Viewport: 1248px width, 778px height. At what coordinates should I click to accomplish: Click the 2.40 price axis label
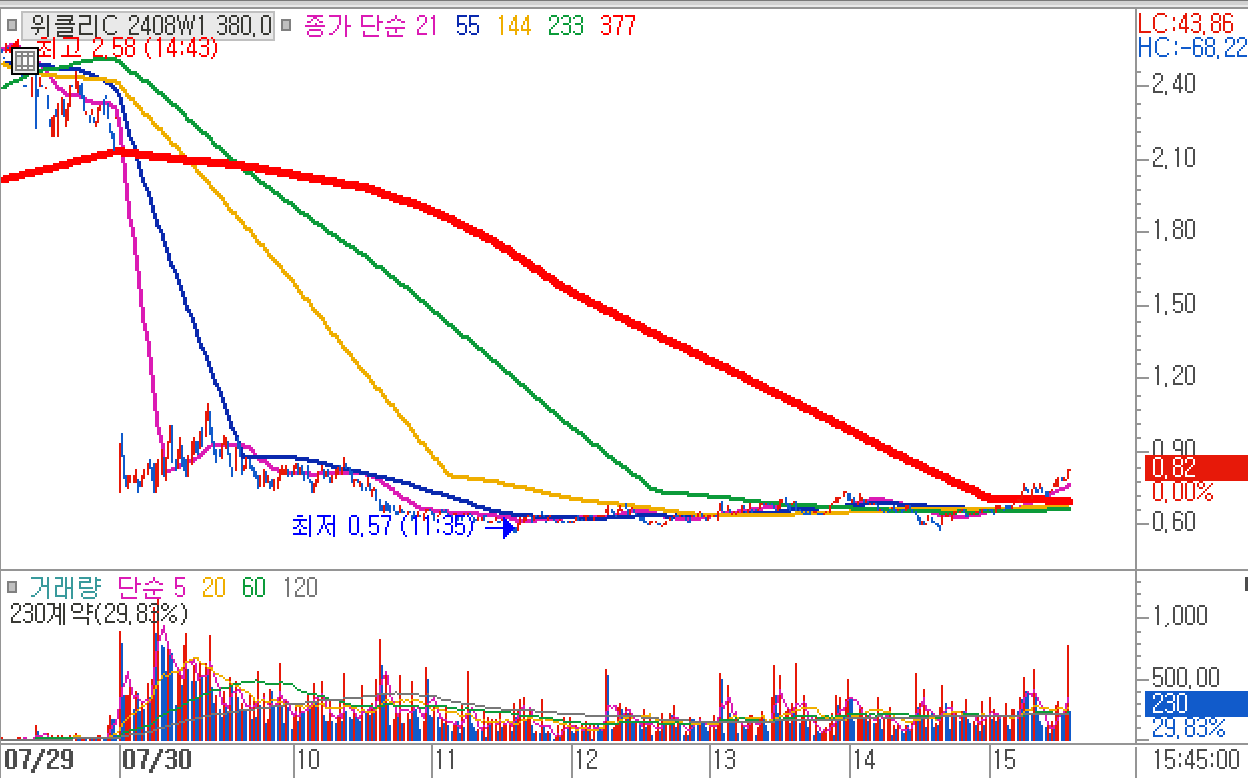(1173, 84)
